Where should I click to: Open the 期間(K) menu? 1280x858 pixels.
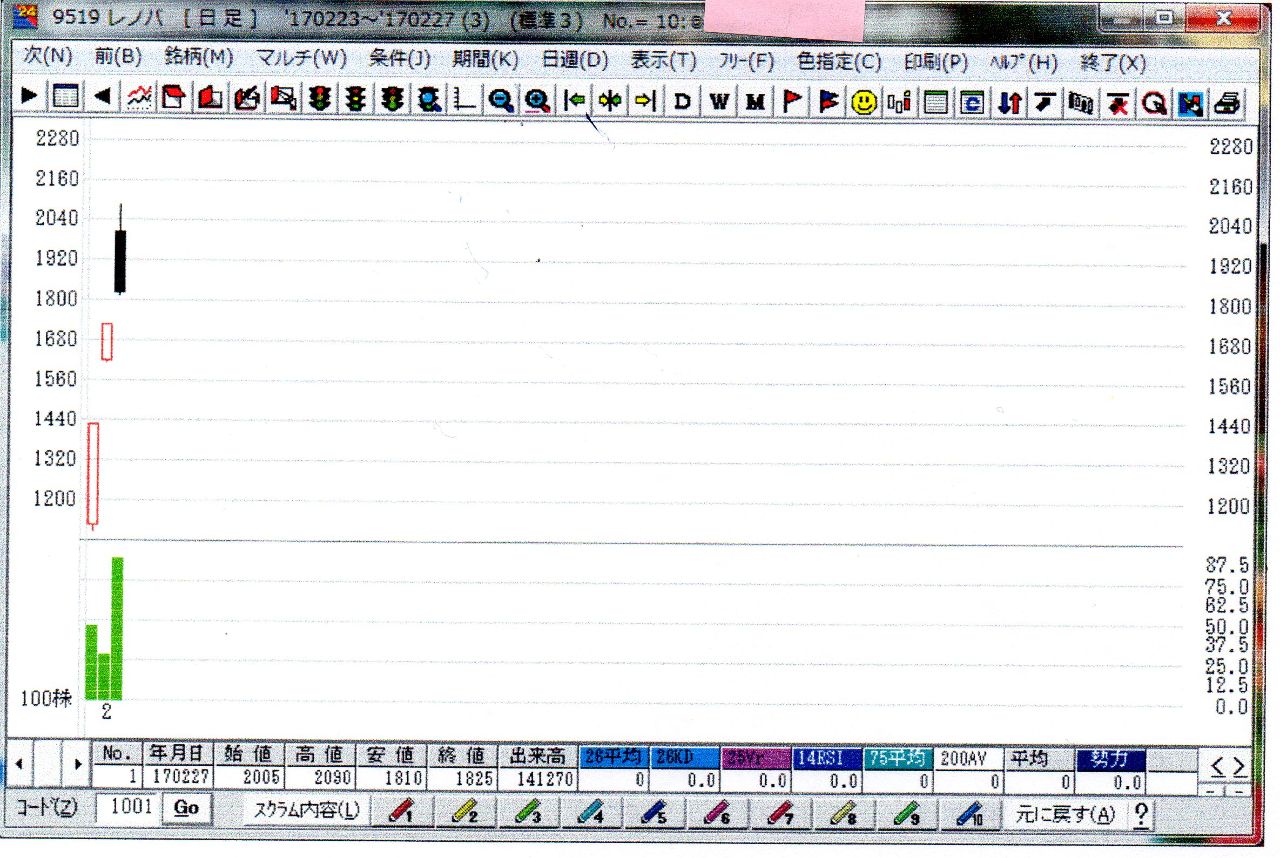click(485, 60)
